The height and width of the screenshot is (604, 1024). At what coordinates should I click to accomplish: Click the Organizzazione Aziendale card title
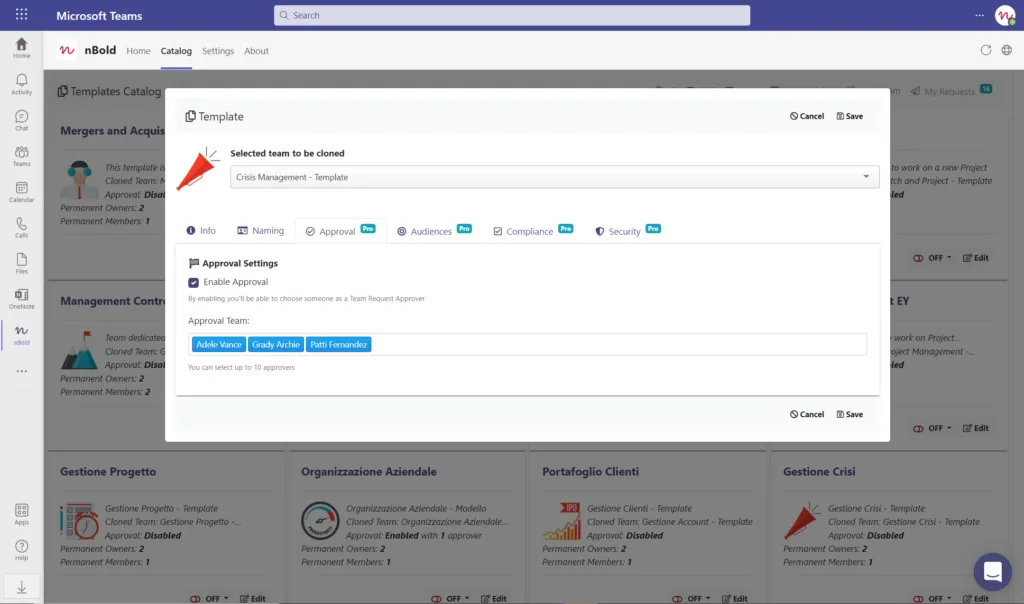[x=368, y=471]
